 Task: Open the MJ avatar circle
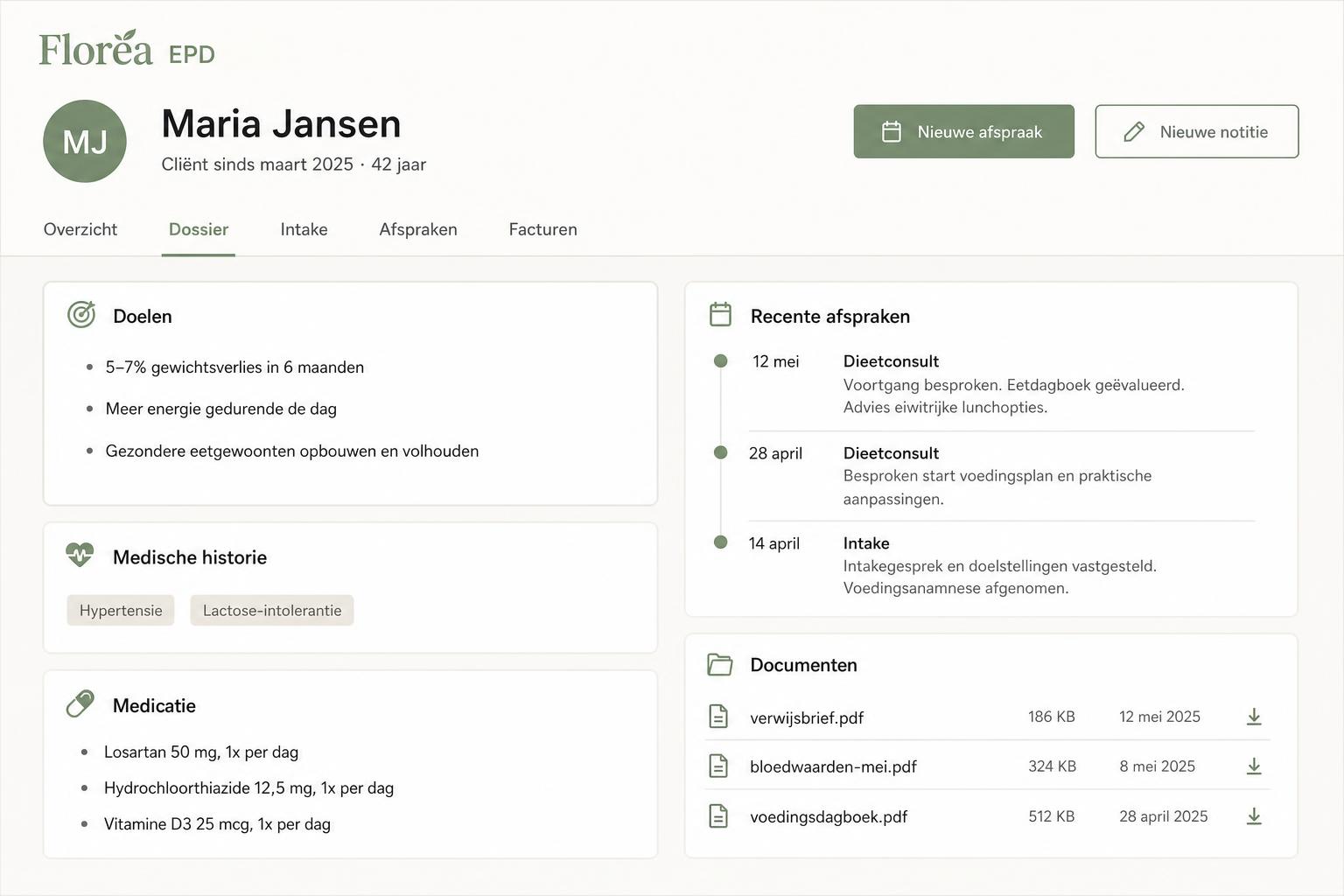(x=85, y=141)
